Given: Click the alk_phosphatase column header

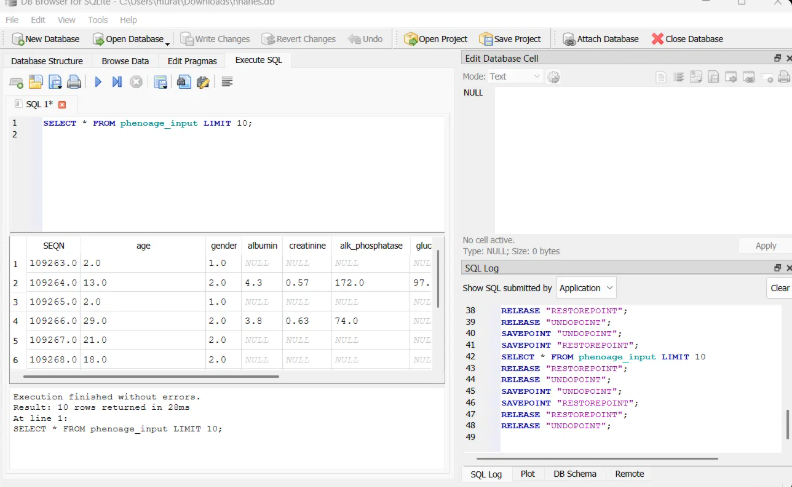Looking at the screenshot, I should coord(371,246).
